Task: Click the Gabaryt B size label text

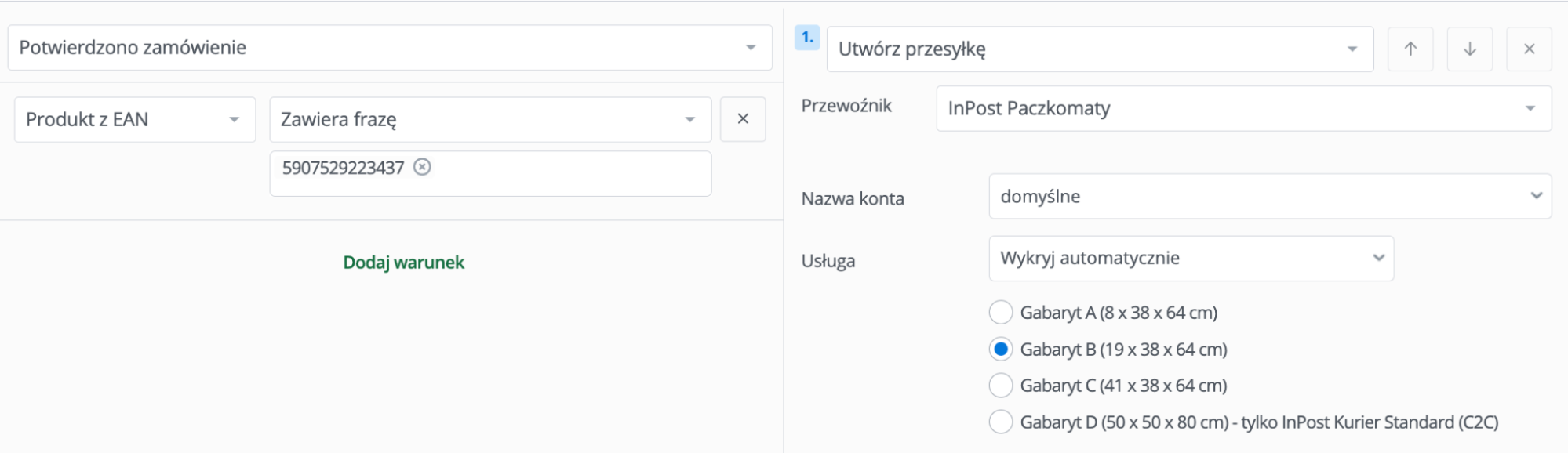Action: 1123,350
